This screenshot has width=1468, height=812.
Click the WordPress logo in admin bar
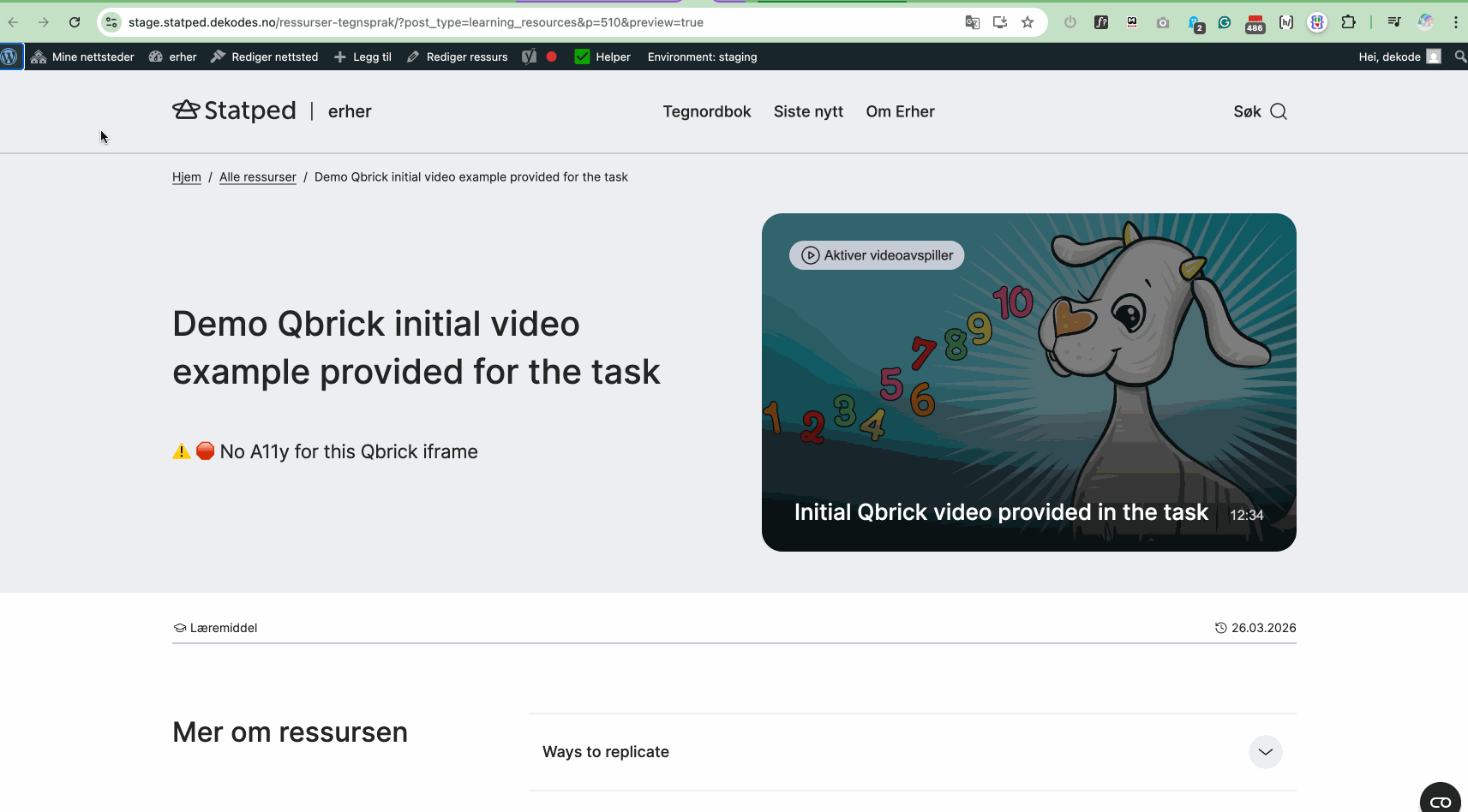(10, 57)
